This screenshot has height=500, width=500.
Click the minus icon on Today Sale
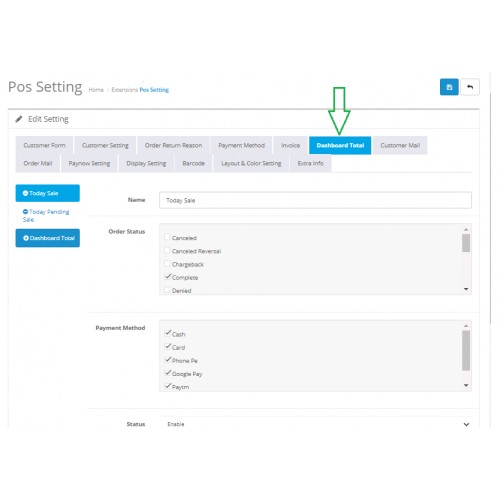coord(25,193)
